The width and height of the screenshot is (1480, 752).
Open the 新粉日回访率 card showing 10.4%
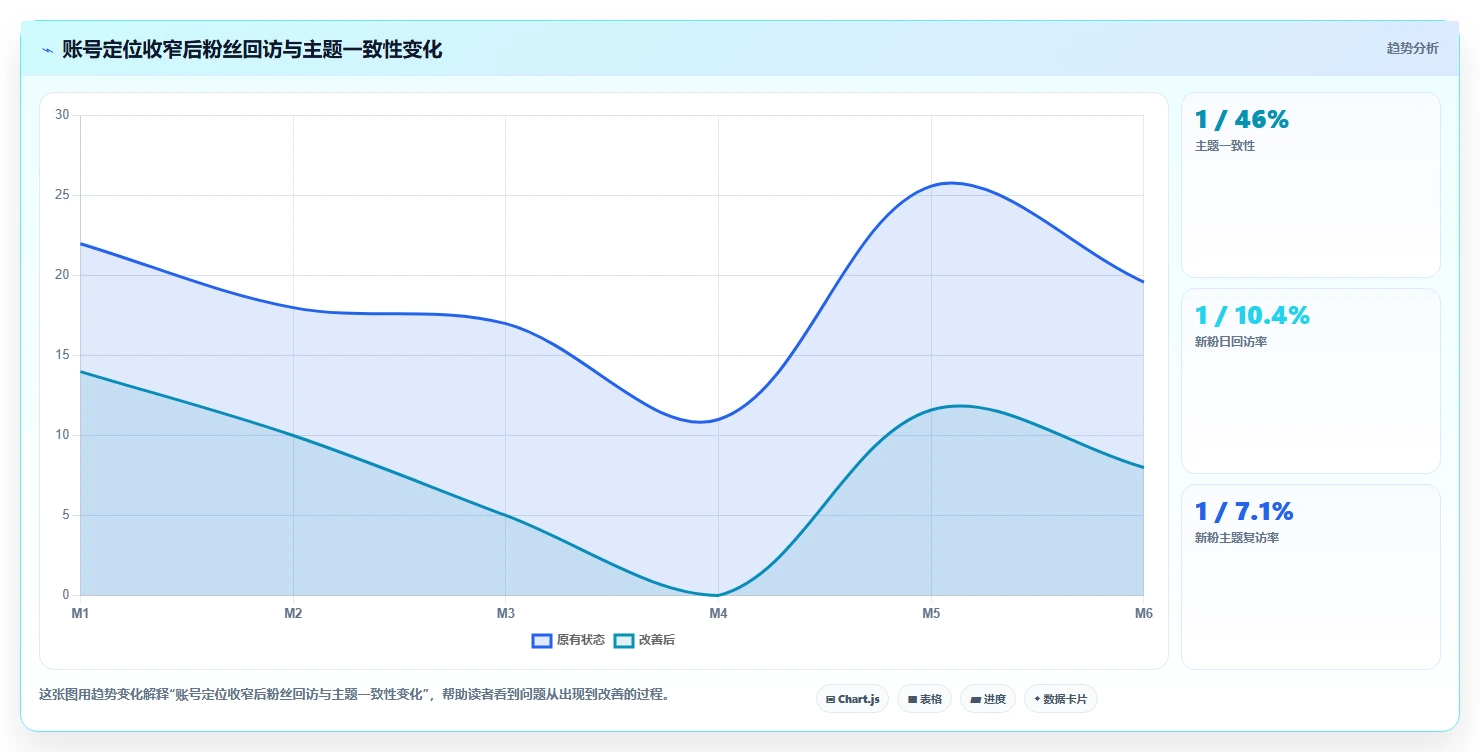[1311, 381]
